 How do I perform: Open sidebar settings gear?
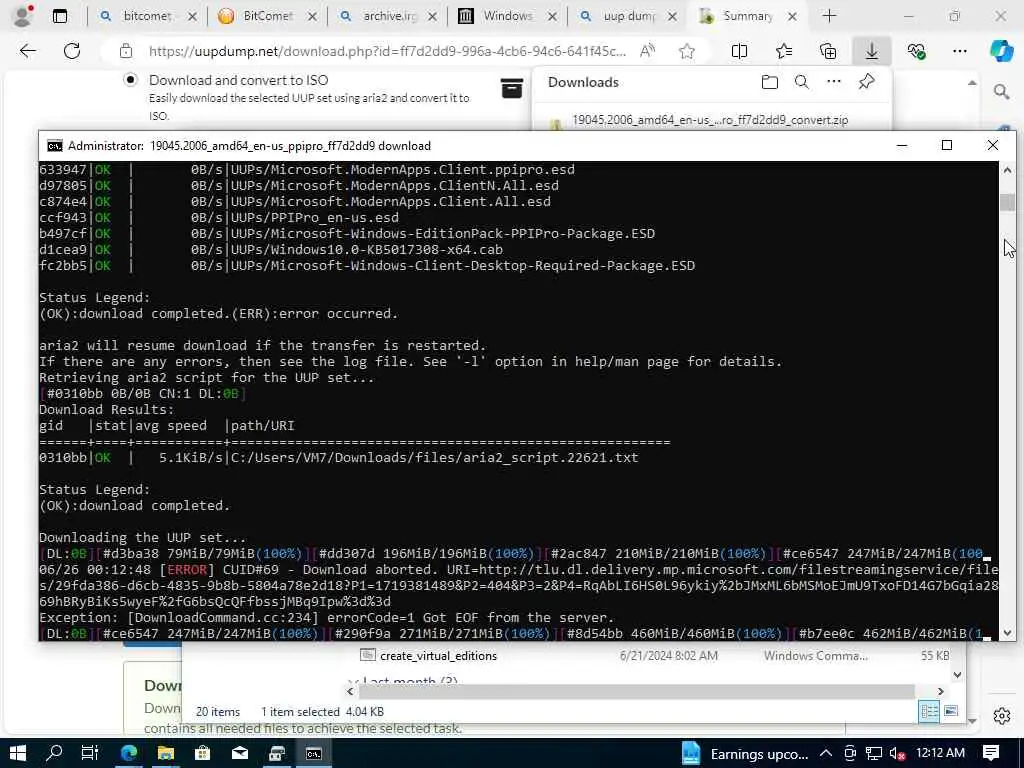tap(1002, 716)
